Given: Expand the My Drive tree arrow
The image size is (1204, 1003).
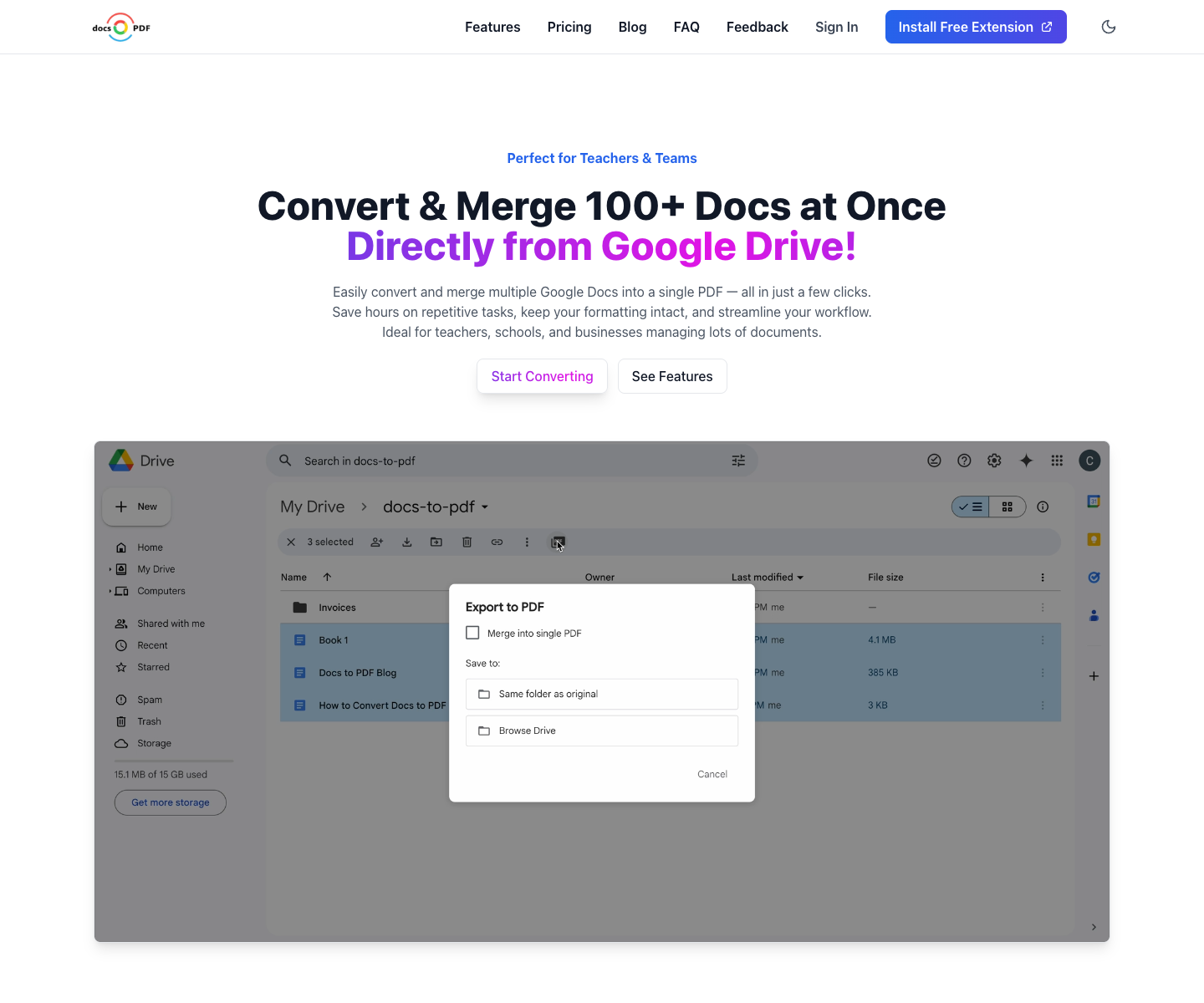Looking at the screenshot, I should pyautogui.click(x=110, y=569).
